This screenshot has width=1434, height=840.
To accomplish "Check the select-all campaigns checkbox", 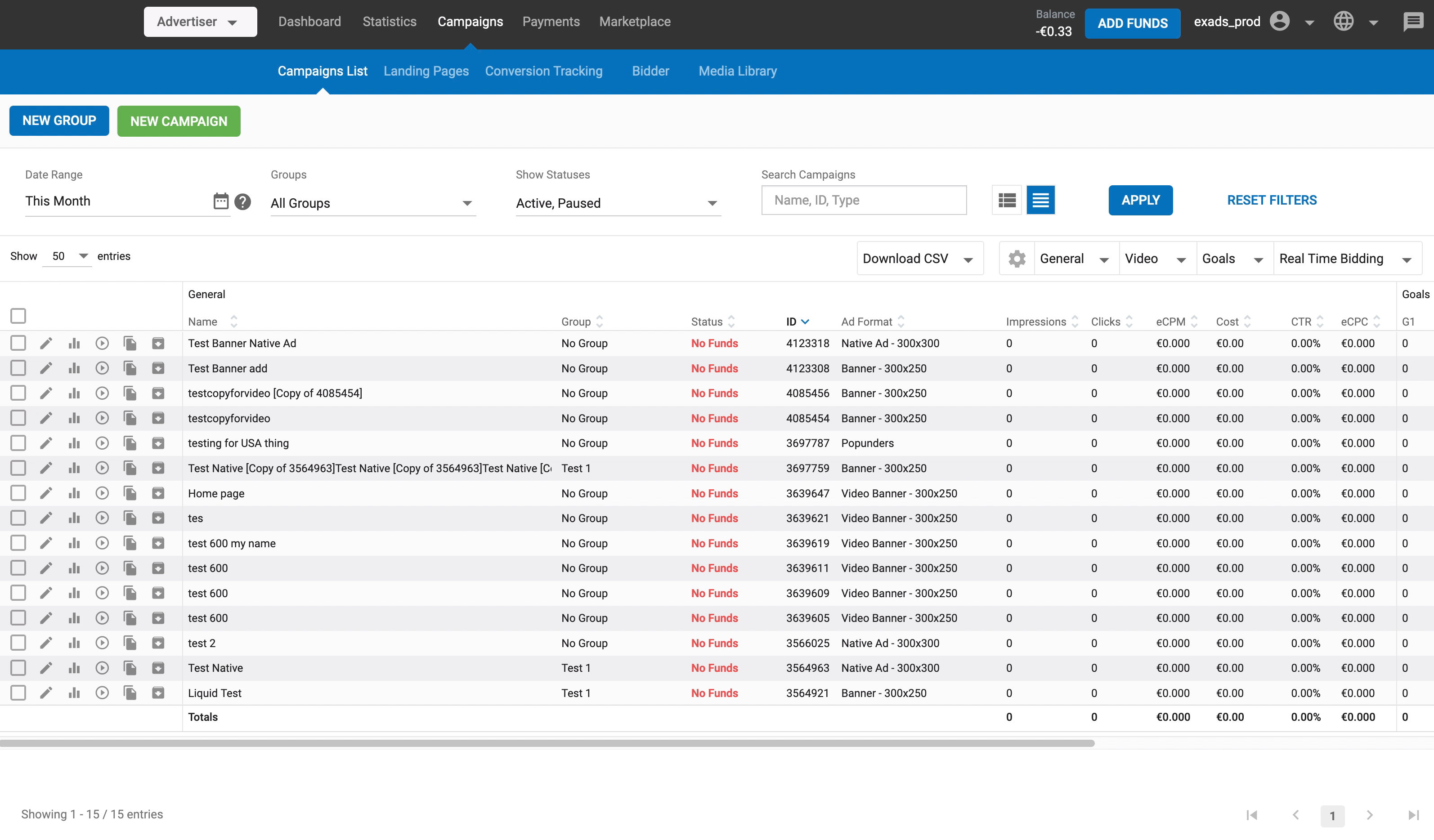I will (x=18, y=316).
